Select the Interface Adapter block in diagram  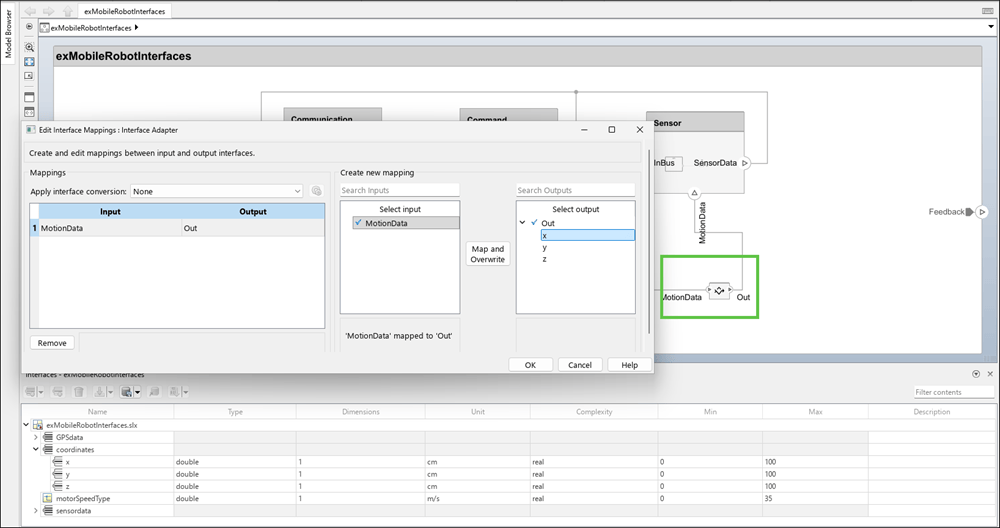click(719, 291)
